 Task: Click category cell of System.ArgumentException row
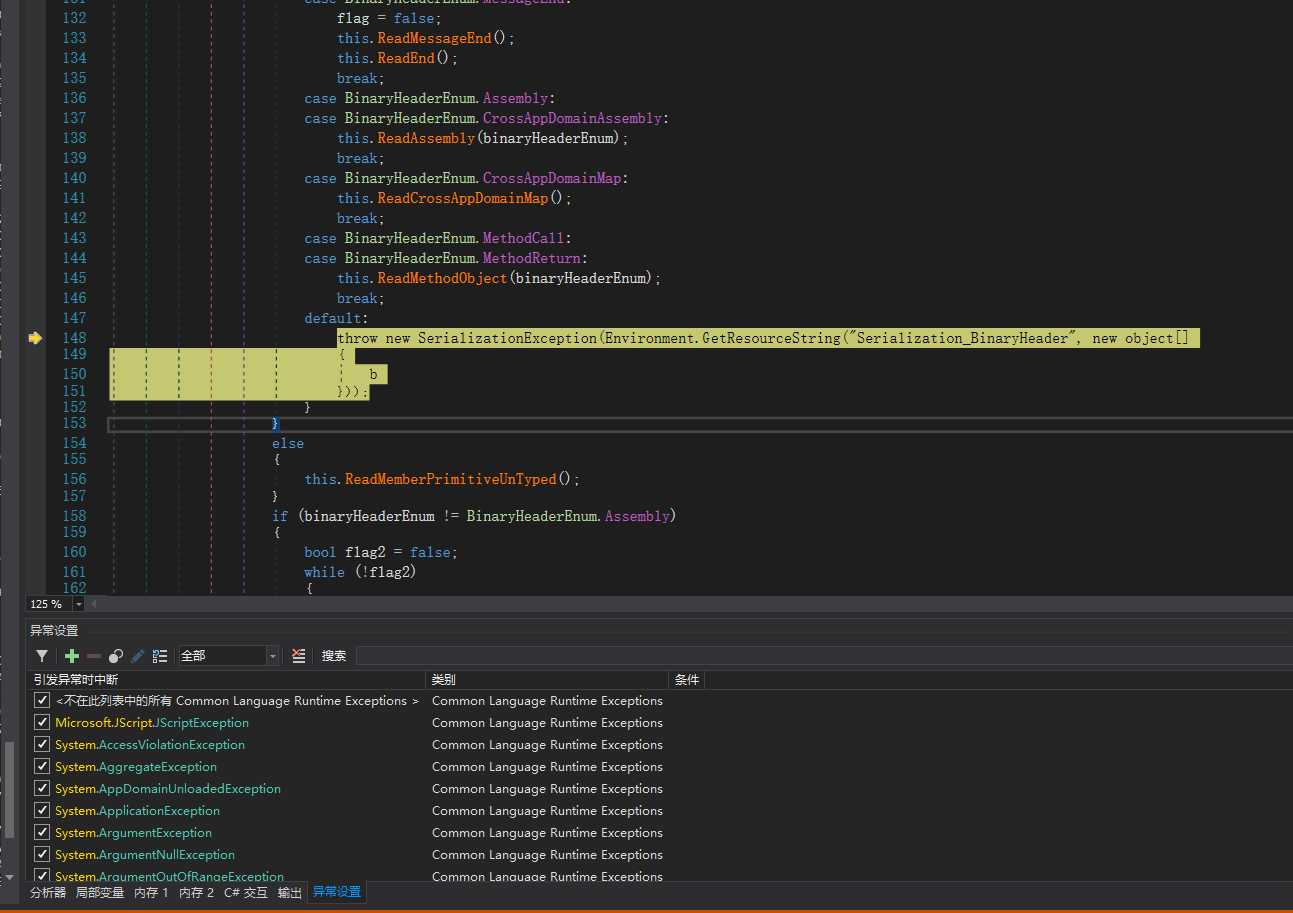point(548,833)
